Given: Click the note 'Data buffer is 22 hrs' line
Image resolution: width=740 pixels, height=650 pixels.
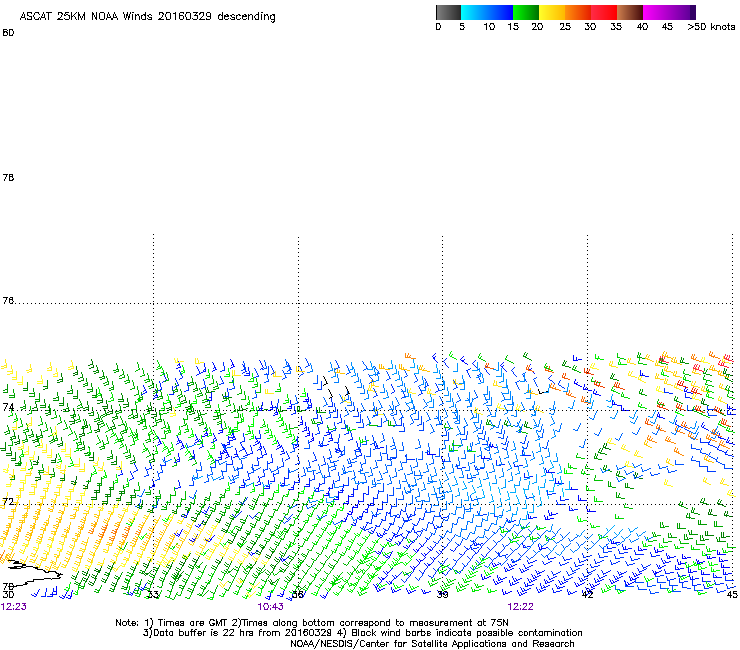Looking at the screenshot, I should (x=362, y=633).
